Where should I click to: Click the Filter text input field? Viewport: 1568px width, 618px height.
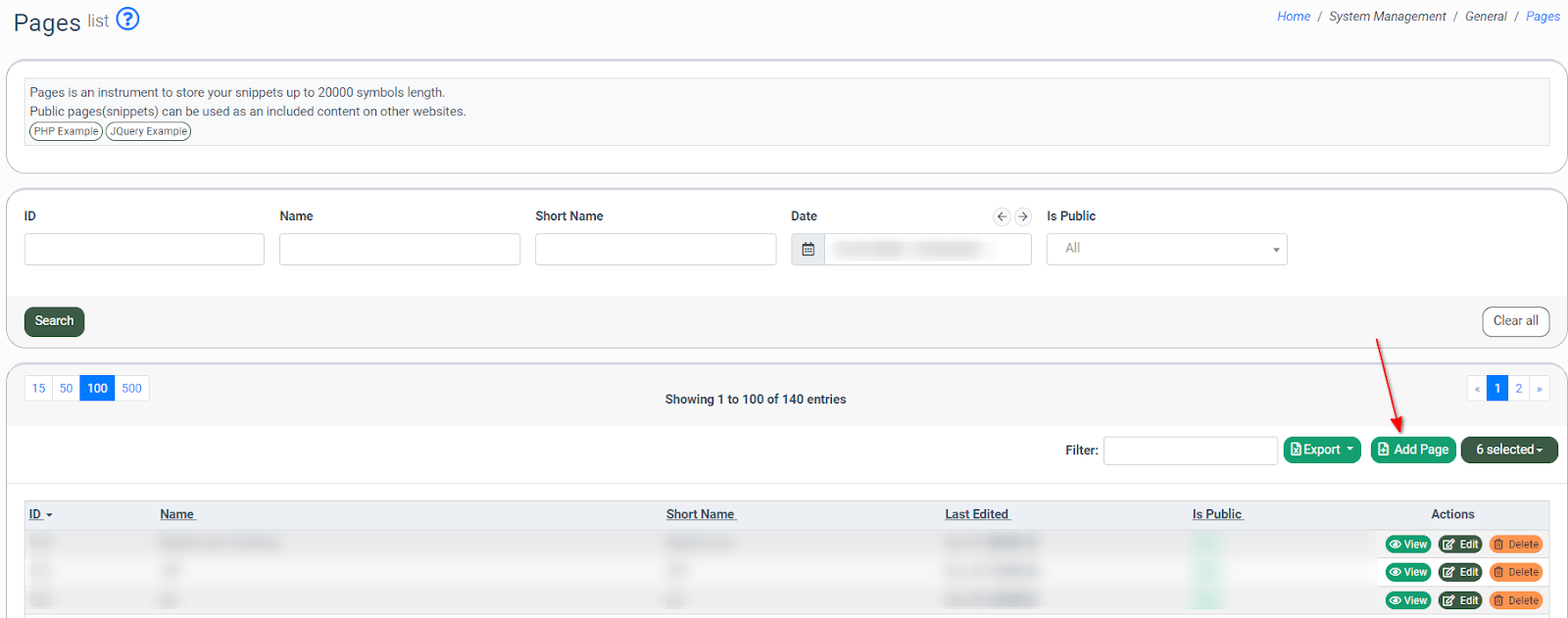(x=1190, y=451)
